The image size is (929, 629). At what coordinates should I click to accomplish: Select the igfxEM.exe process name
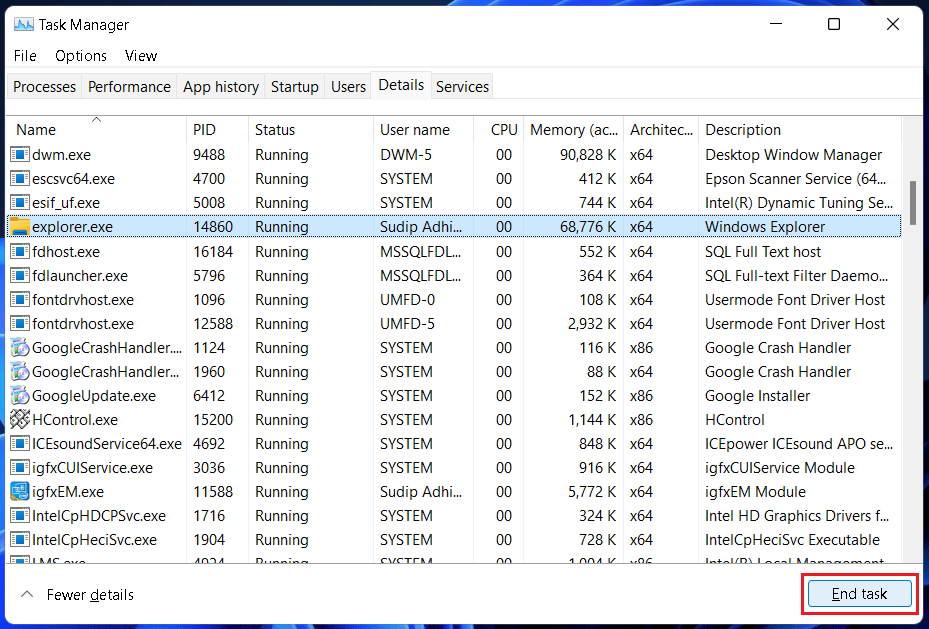point(68,492)
